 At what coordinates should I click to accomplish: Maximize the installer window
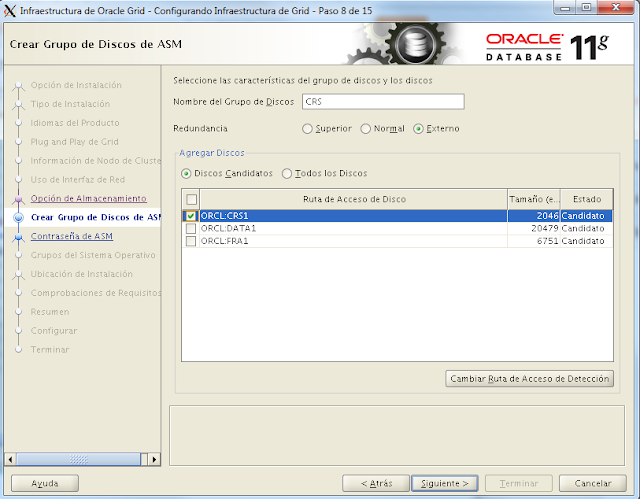pos(586,8)
